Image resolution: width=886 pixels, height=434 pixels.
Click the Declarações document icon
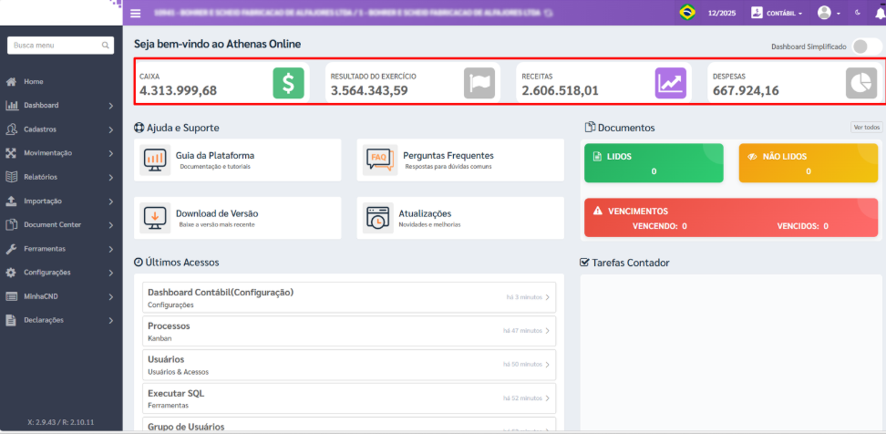[11, 320]
